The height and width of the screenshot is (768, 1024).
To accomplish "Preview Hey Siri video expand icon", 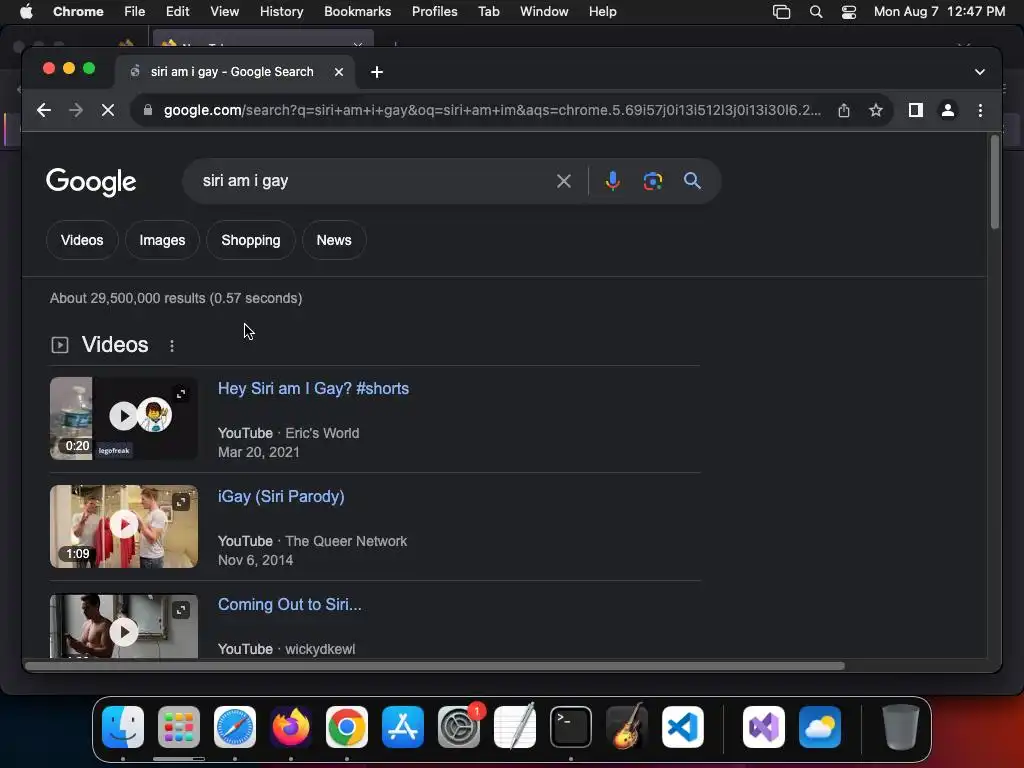I will point(181,394).
